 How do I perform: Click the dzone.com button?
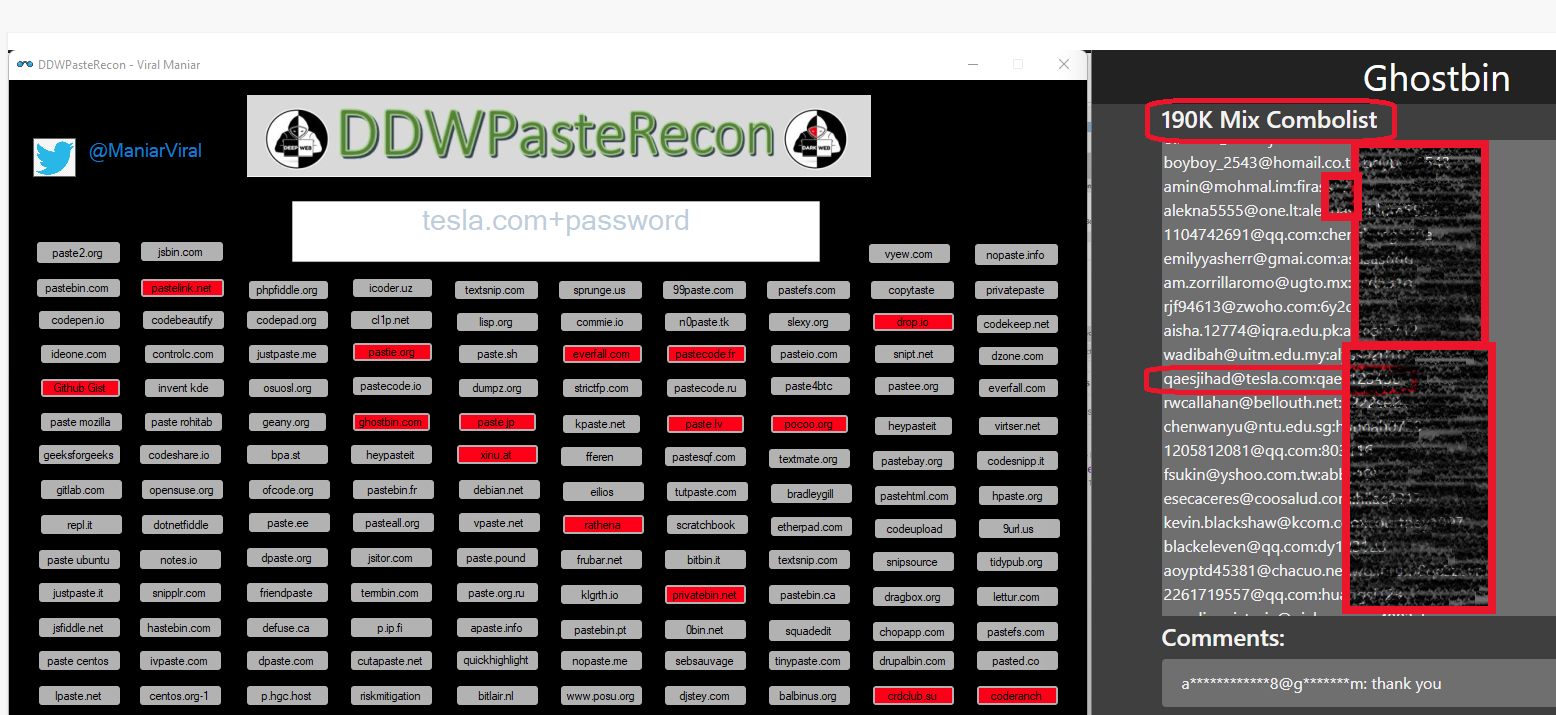[1017, 356]
